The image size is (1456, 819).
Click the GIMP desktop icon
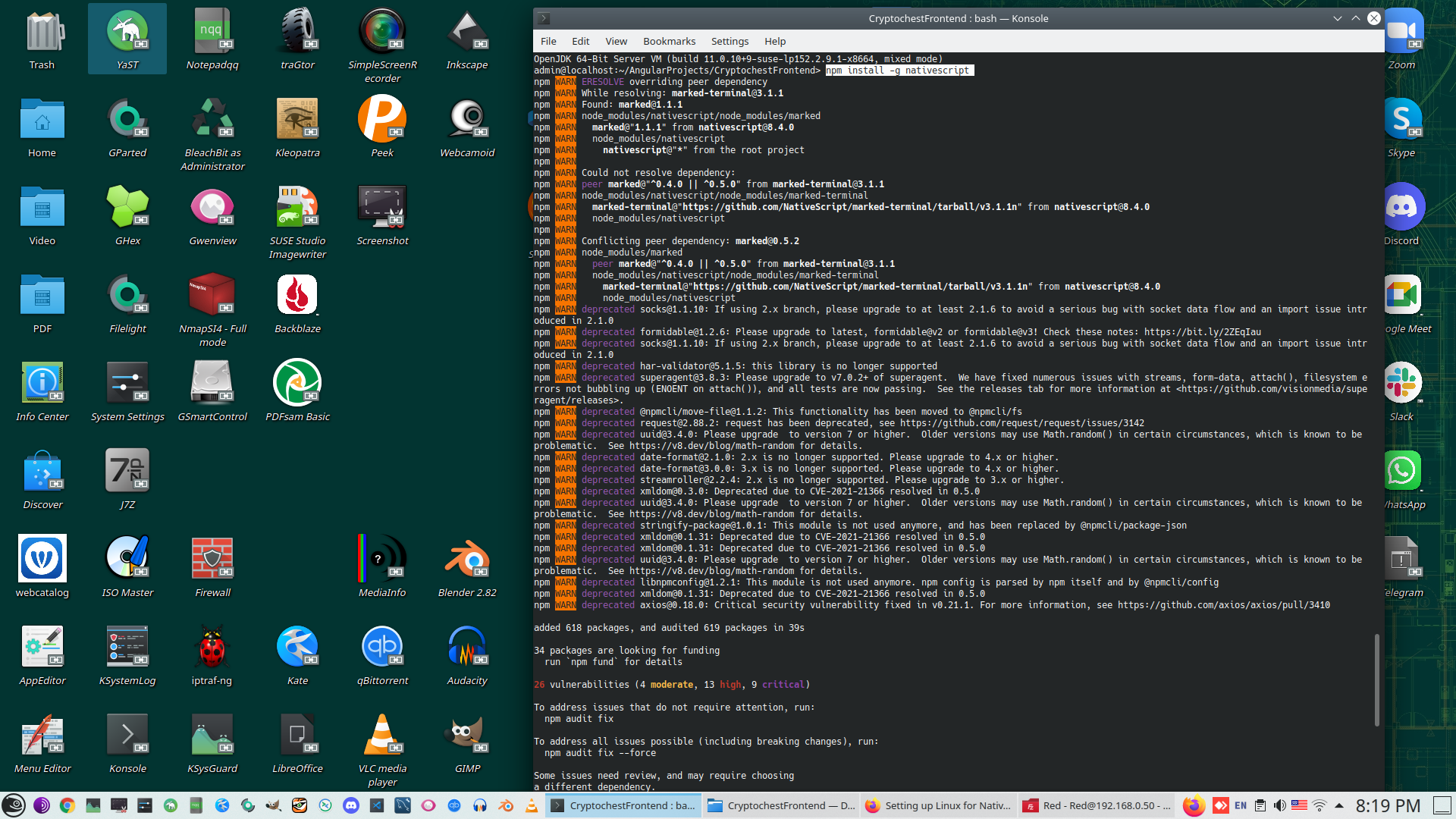[x=467, y=737]
